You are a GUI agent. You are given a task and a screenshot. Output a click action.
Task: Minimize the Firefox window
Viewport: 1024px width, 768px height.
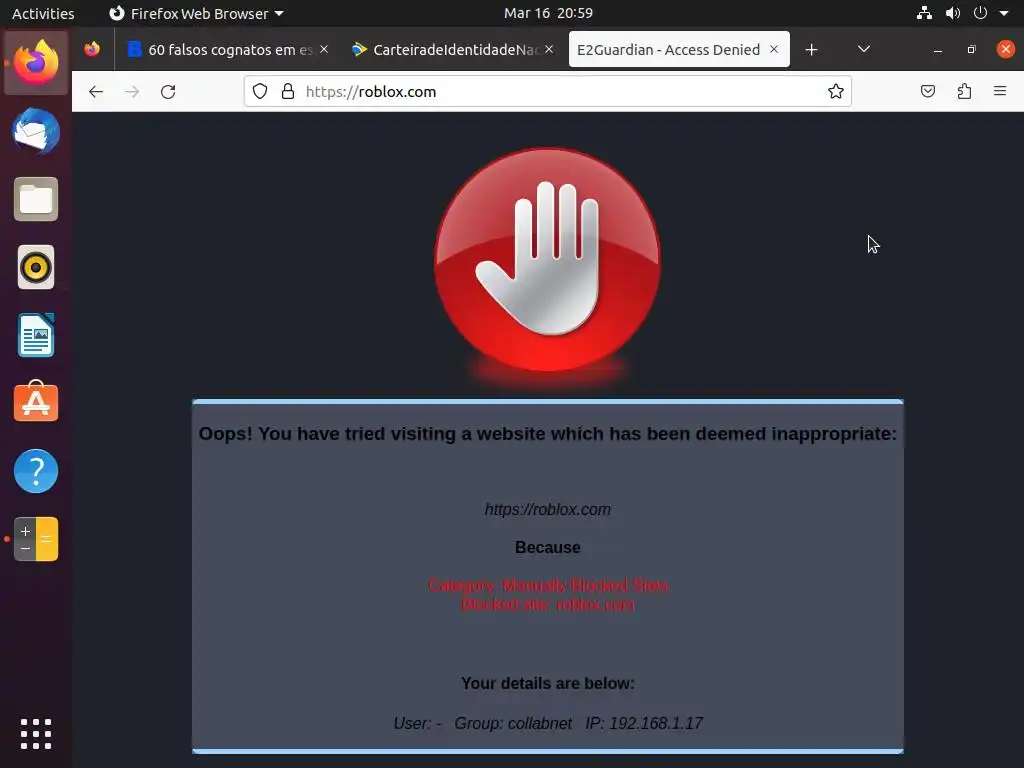tap(938, 50)
